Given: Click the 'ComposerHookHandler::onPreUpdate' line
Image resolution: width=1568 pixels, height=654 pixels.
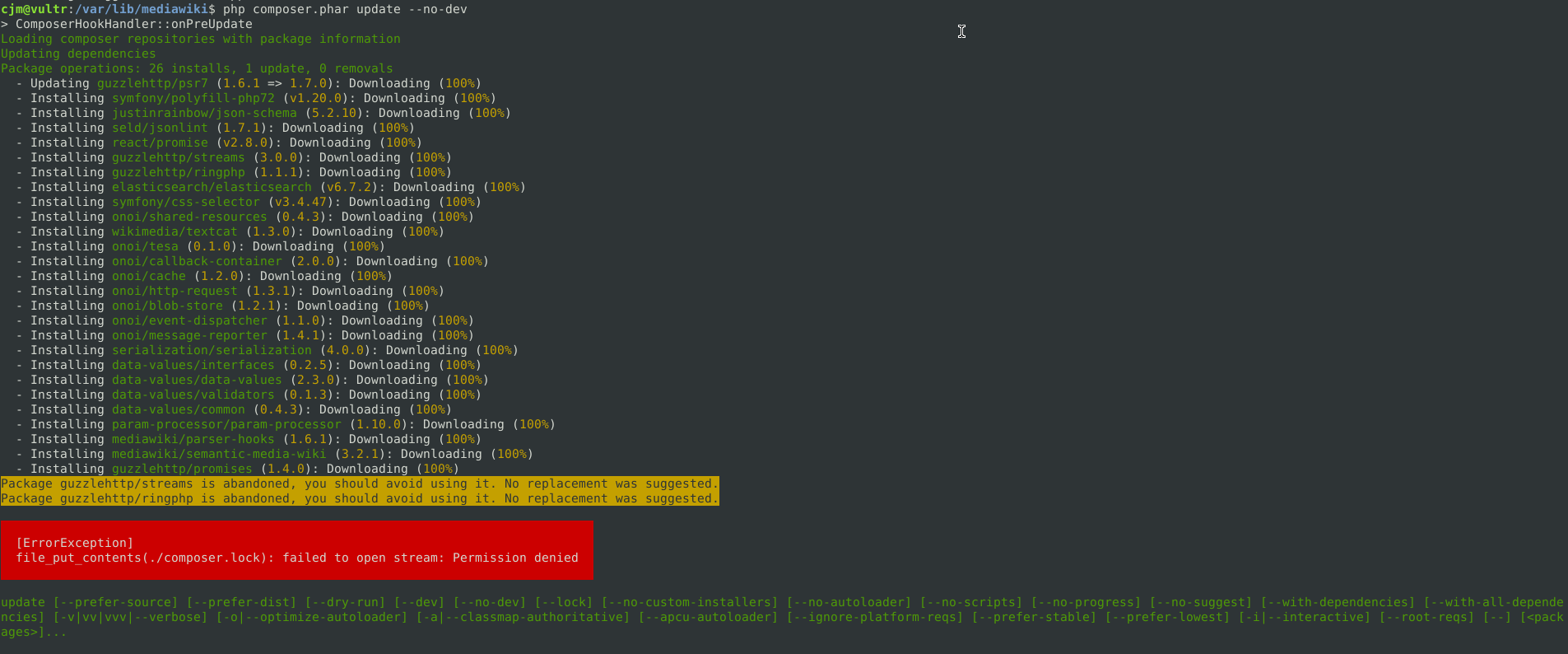Looking at the screenshot, I should coord(127,24).
